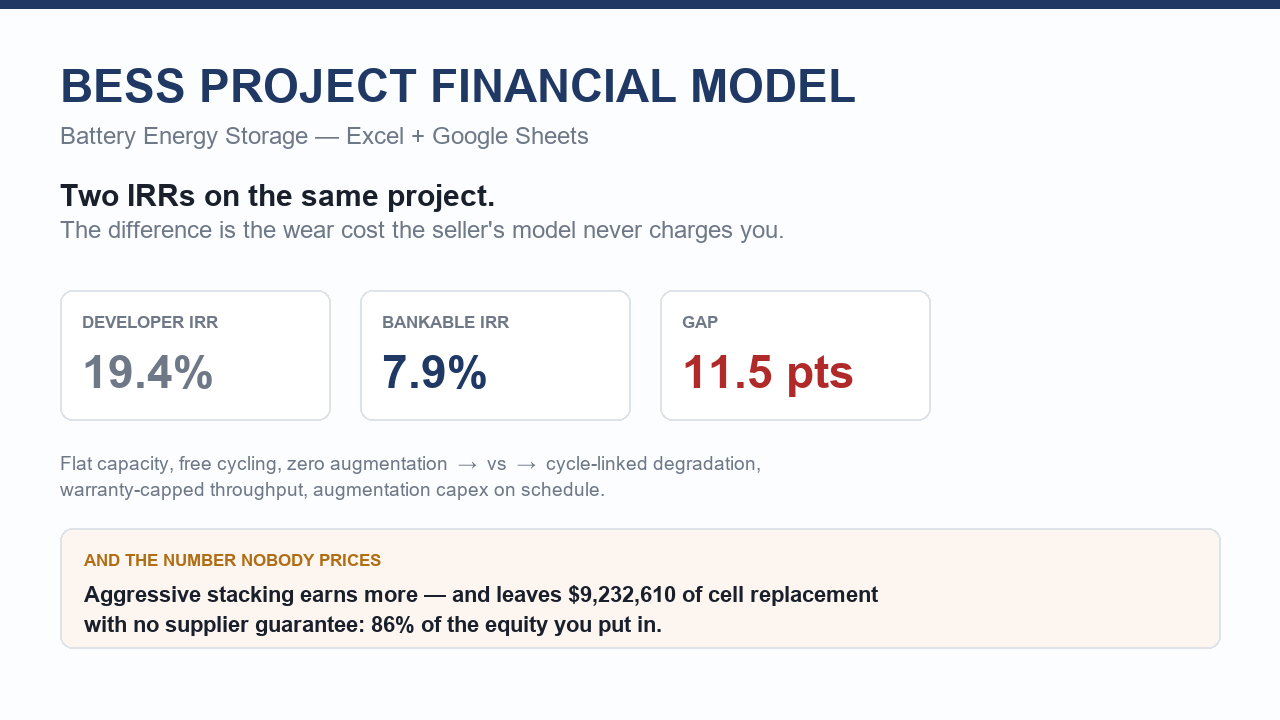
Task: Click the Bankable IRR label
Action: 446,322
